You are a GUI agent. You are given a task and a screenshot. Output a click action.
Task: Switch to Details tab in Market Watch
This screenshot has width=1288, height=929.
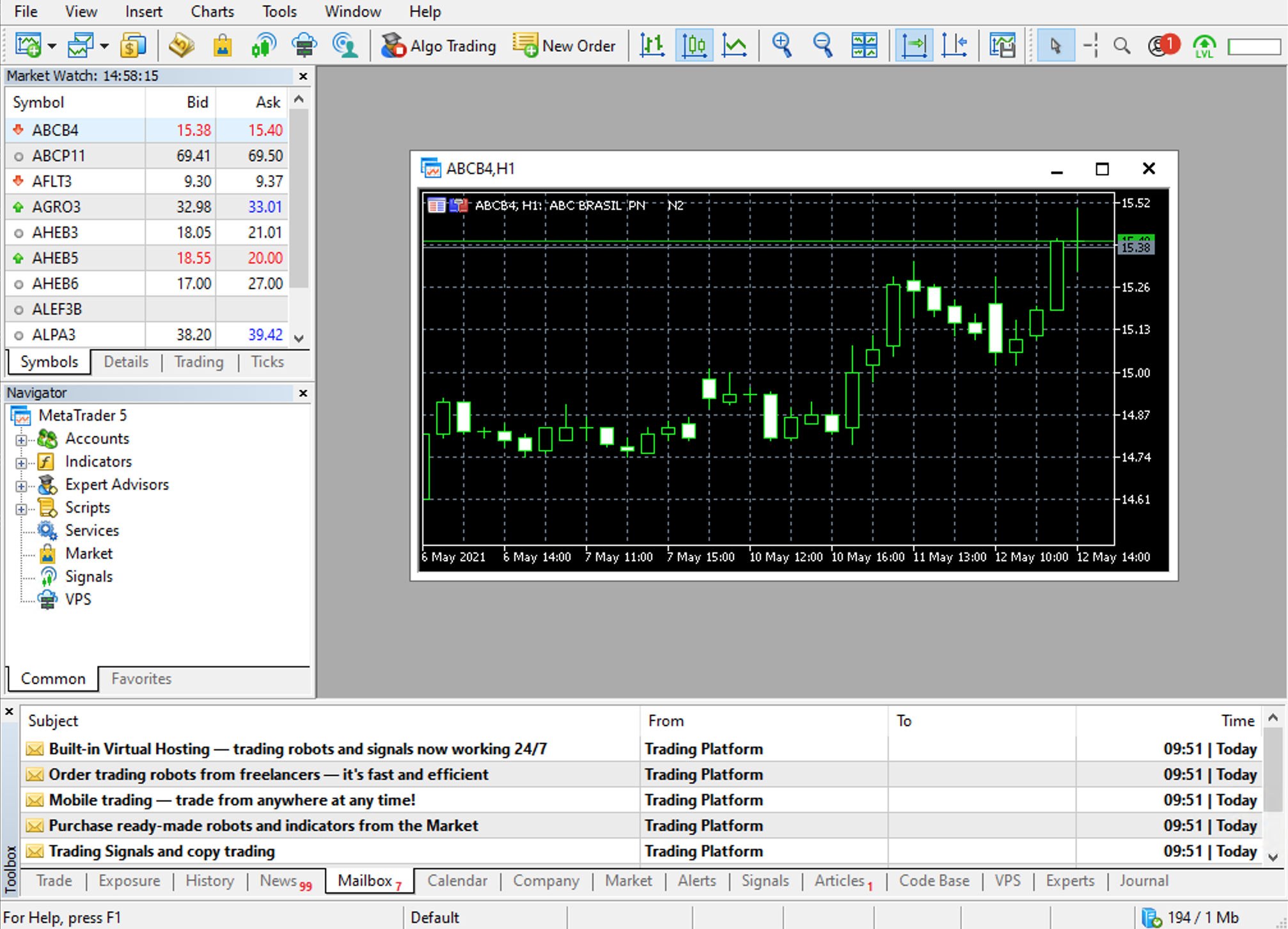[126, 362]
